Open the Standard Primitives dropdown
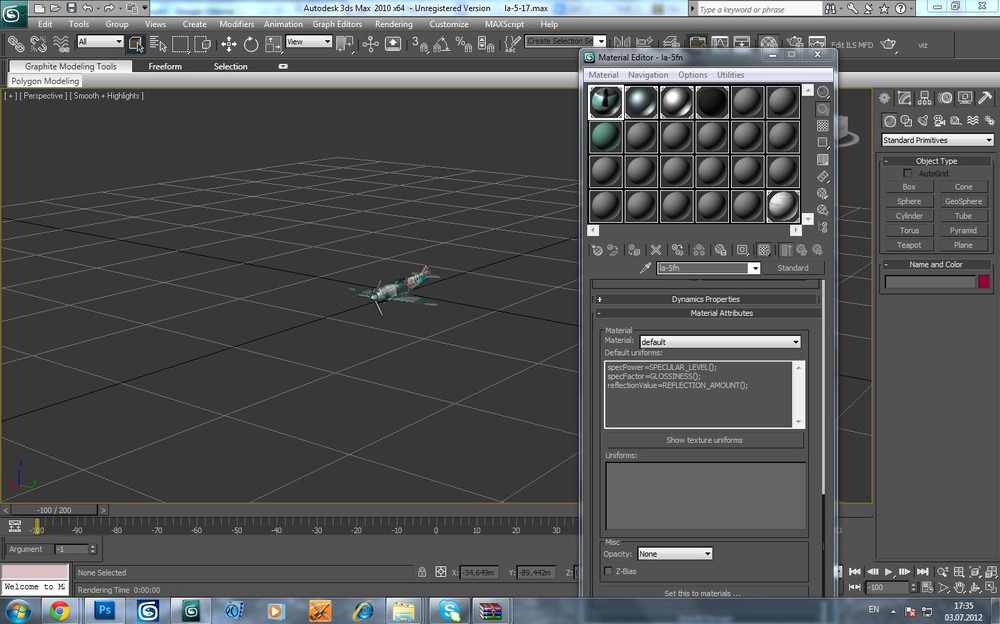Screen dimensions: 1000x624 point(937,140)
